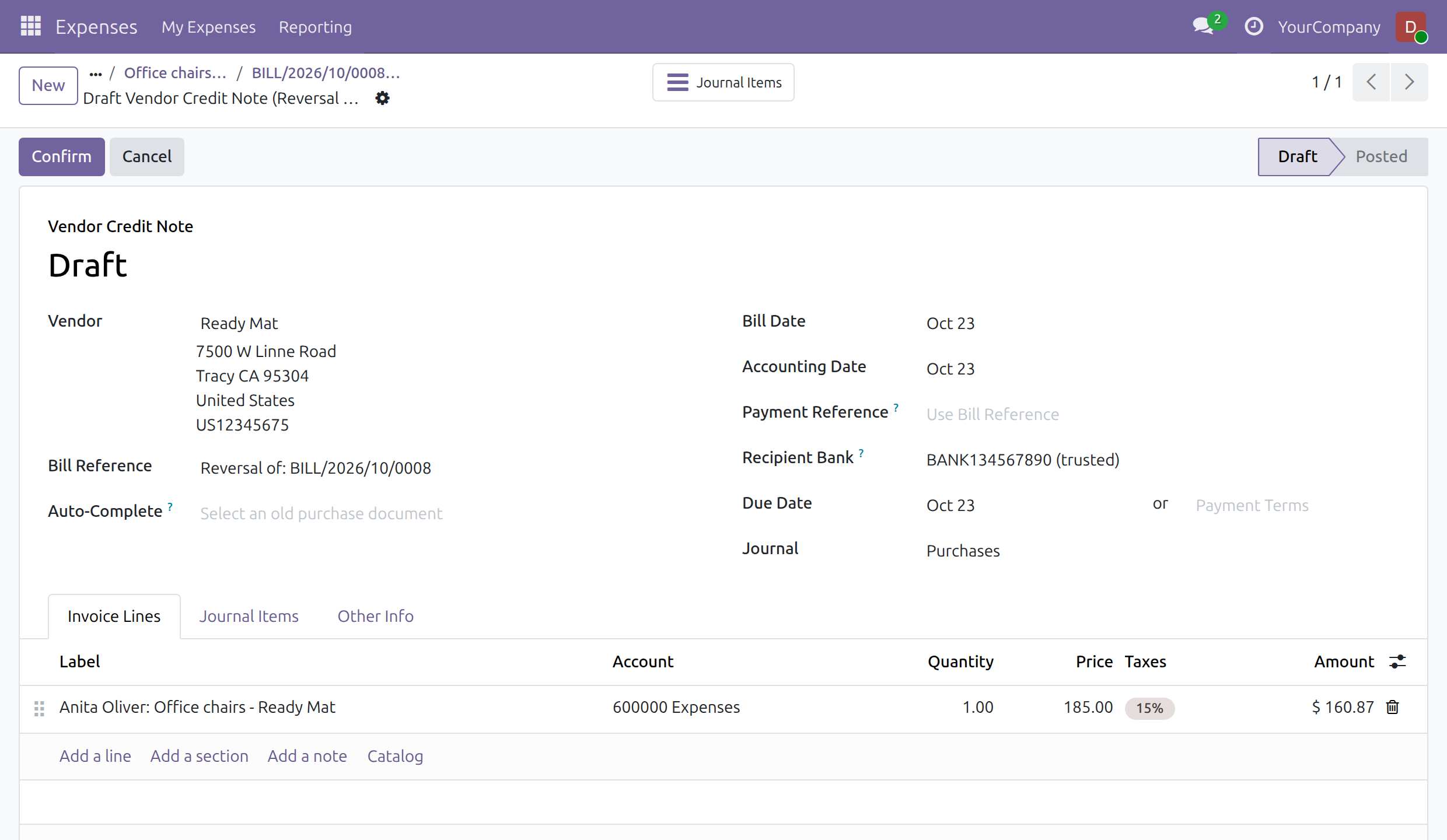Go to previous record arrow

click(x=1372, y=82)
